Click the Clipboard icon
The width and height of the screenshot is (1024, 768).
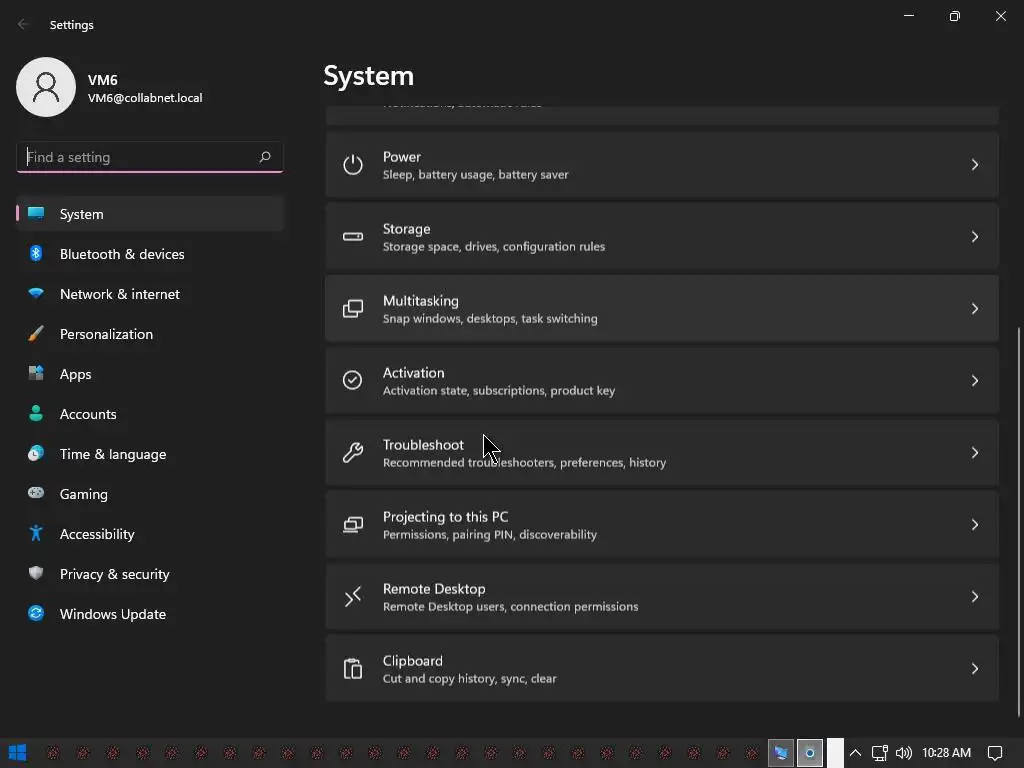[353, 669]
